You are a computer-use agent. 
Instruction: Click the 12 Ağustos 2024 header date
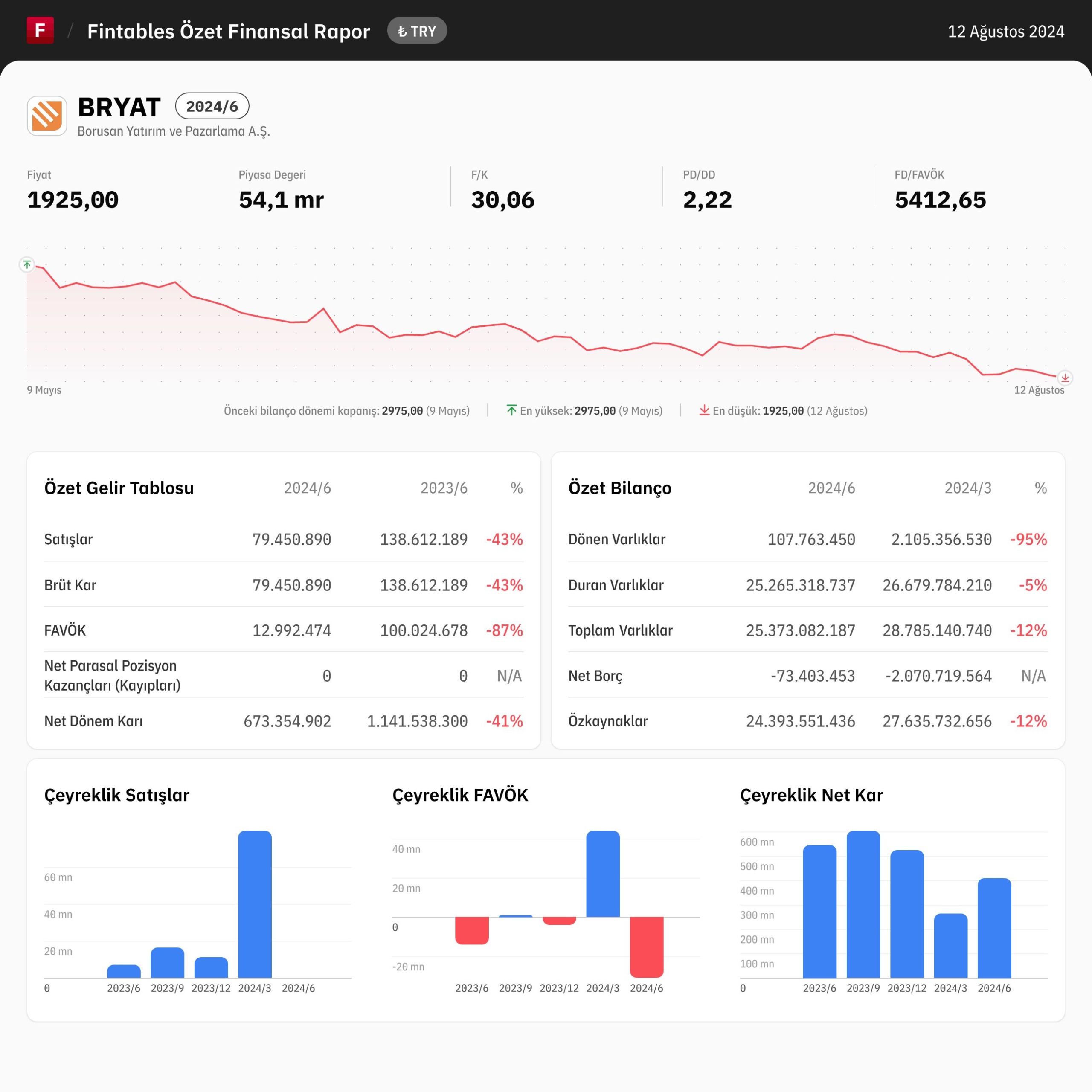1006,32
